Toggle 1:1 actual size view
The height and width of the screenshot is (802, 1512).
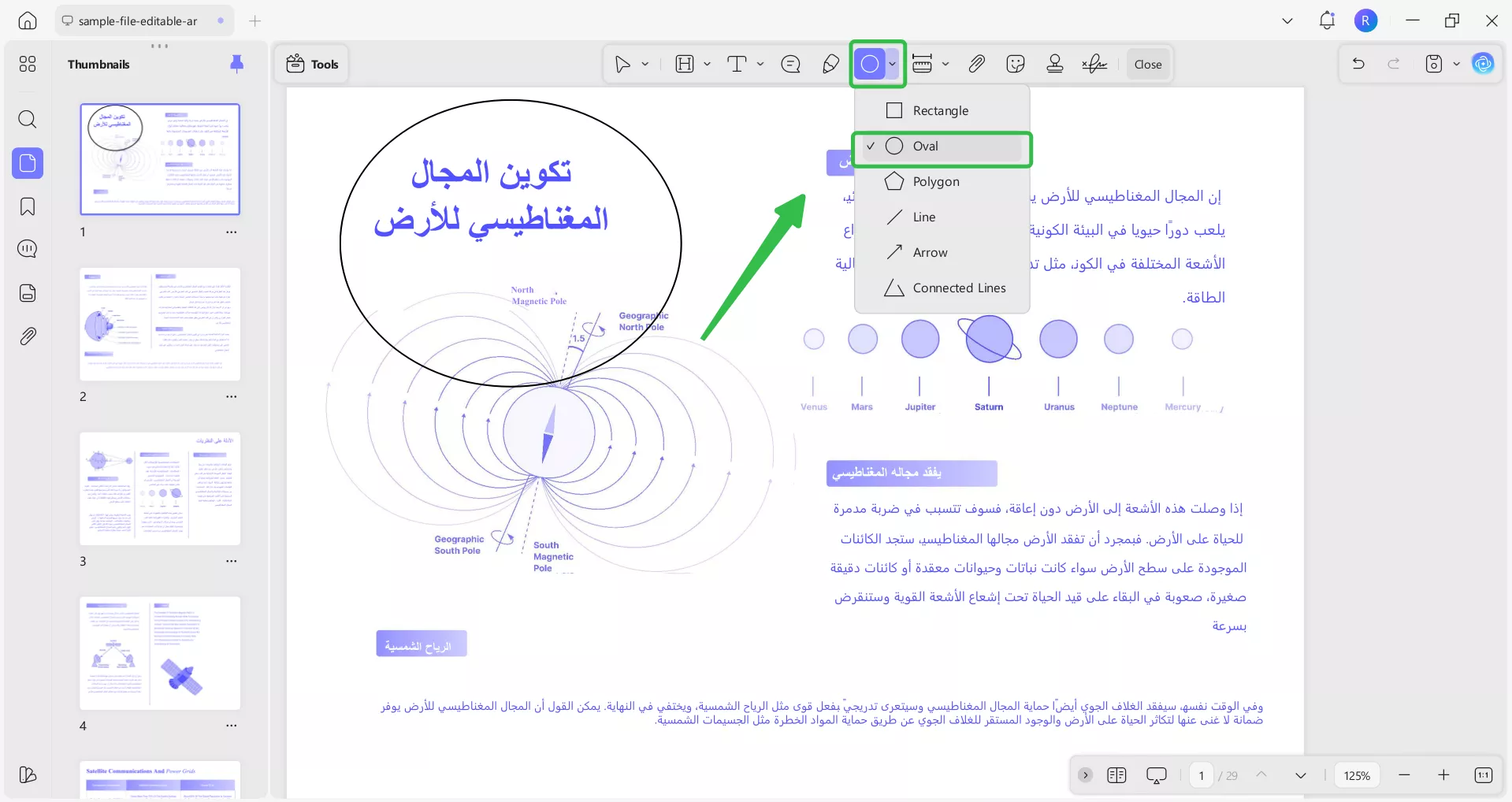pyautogui.click(x=1484, y=775)
